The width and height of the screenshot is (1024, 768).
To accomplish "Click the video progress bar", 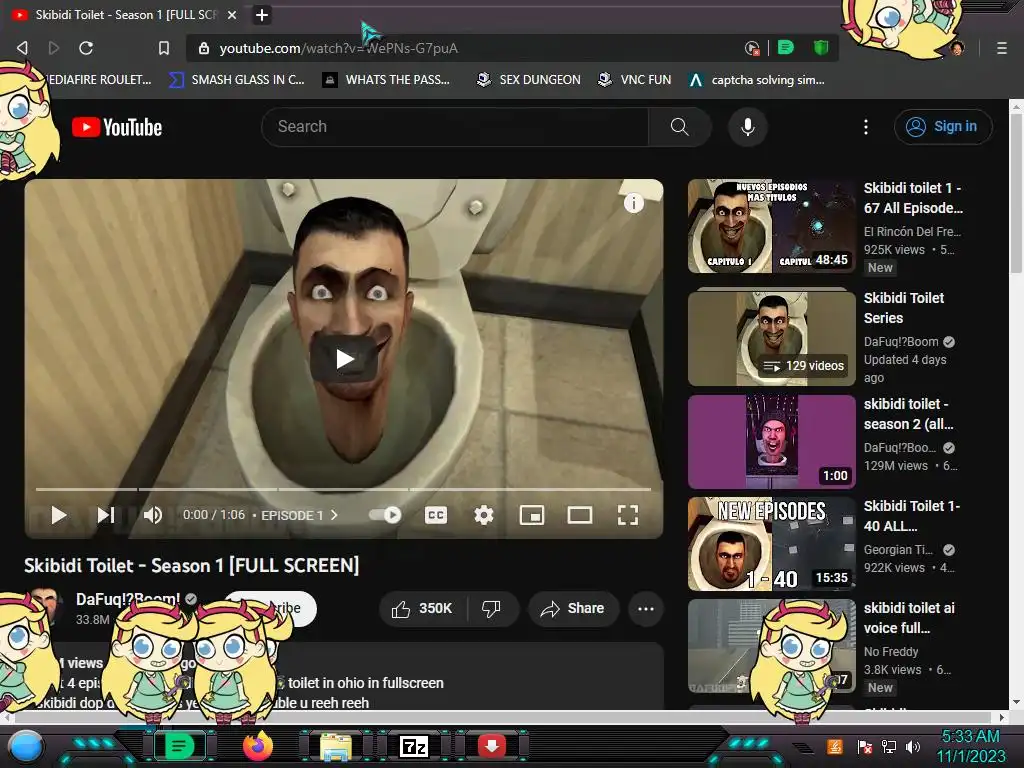I will coord(344,488).
